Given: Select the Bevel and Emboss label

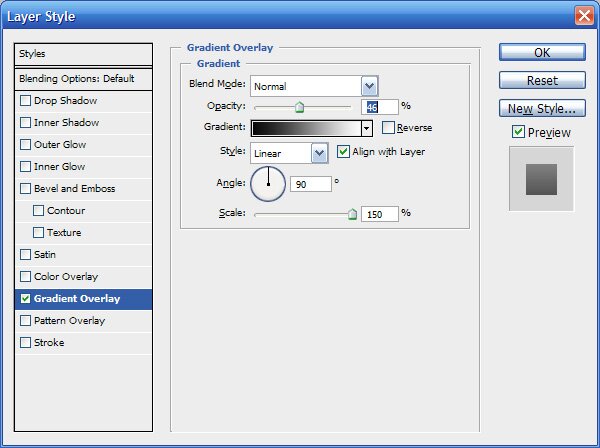Looking at the screenshot, I should pyautogui.click(x=75, y=189).
